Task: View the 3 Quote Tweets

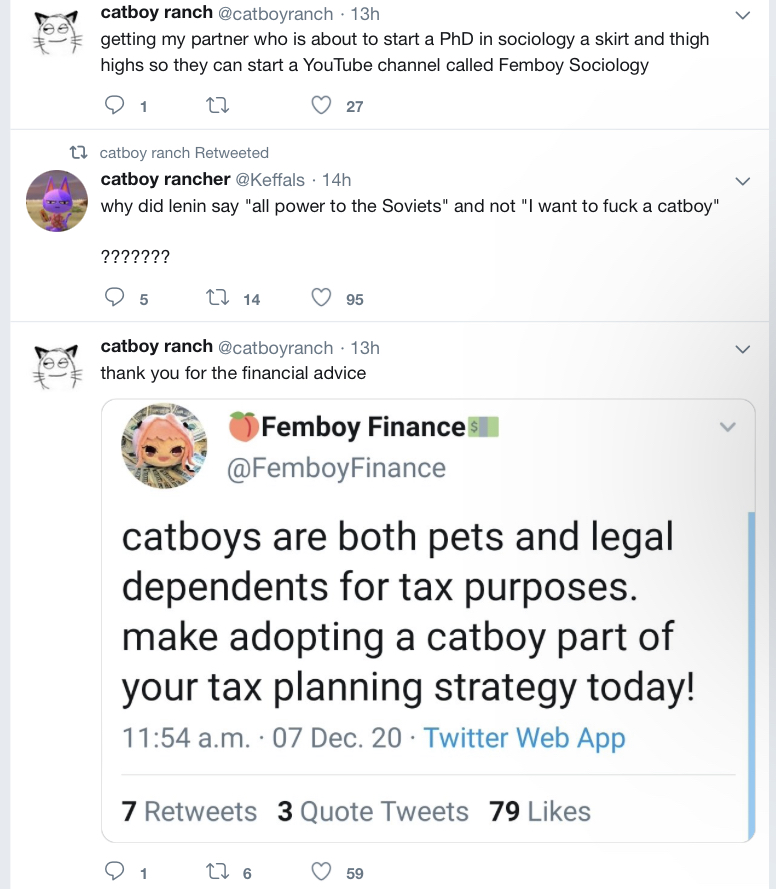Action: 373,811
